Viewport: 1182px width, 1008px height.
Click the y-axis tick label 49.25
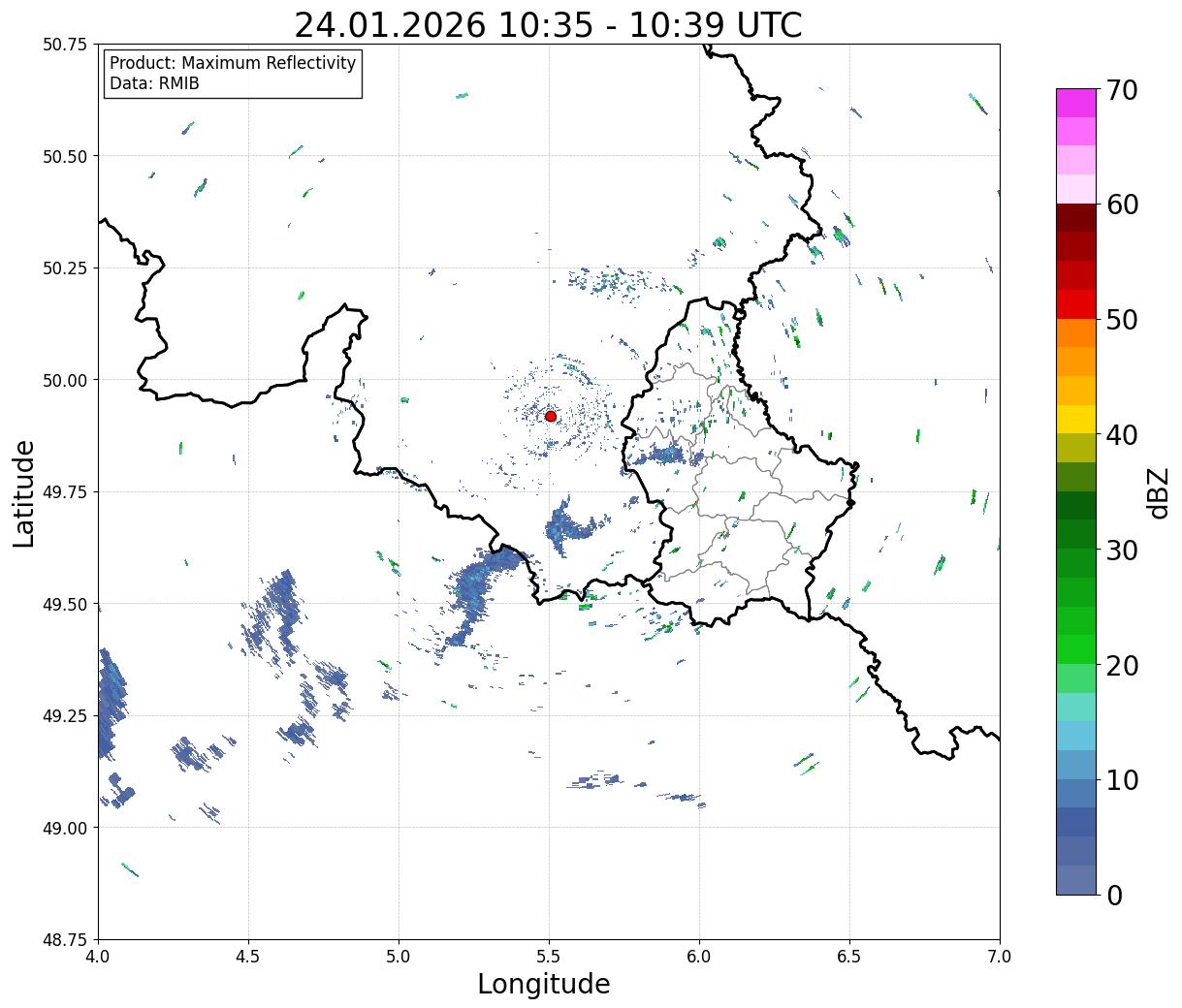[x=64, y=716]
